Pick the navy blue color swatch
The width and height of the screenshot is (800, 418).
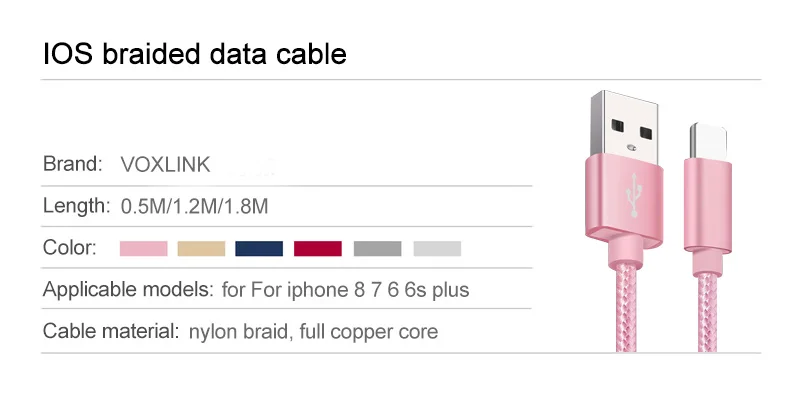259,248
